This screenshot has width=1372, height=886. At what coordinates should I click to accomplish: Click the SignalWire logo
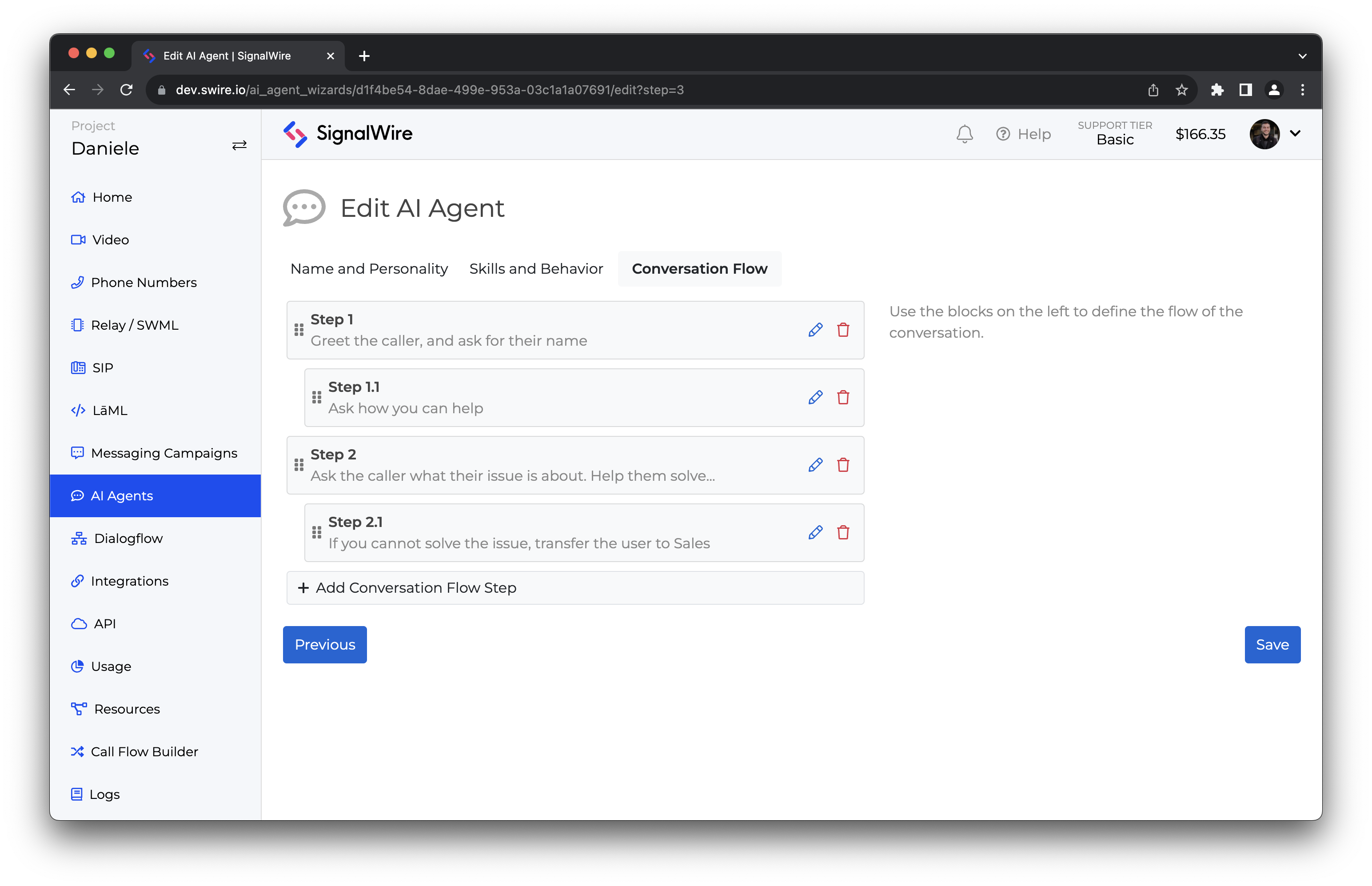tap(347, 133)
